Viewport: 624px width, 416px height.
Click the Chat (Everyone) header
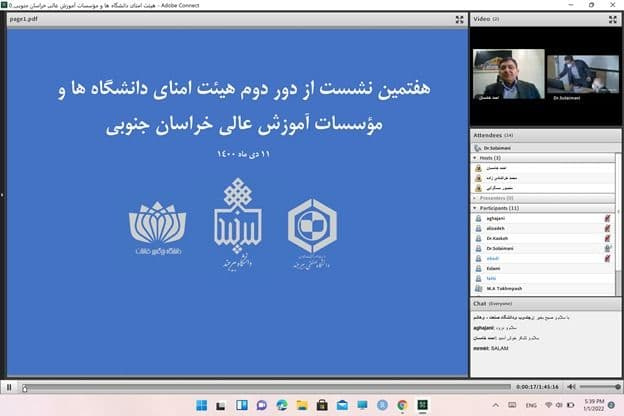[x=545, y=303]
